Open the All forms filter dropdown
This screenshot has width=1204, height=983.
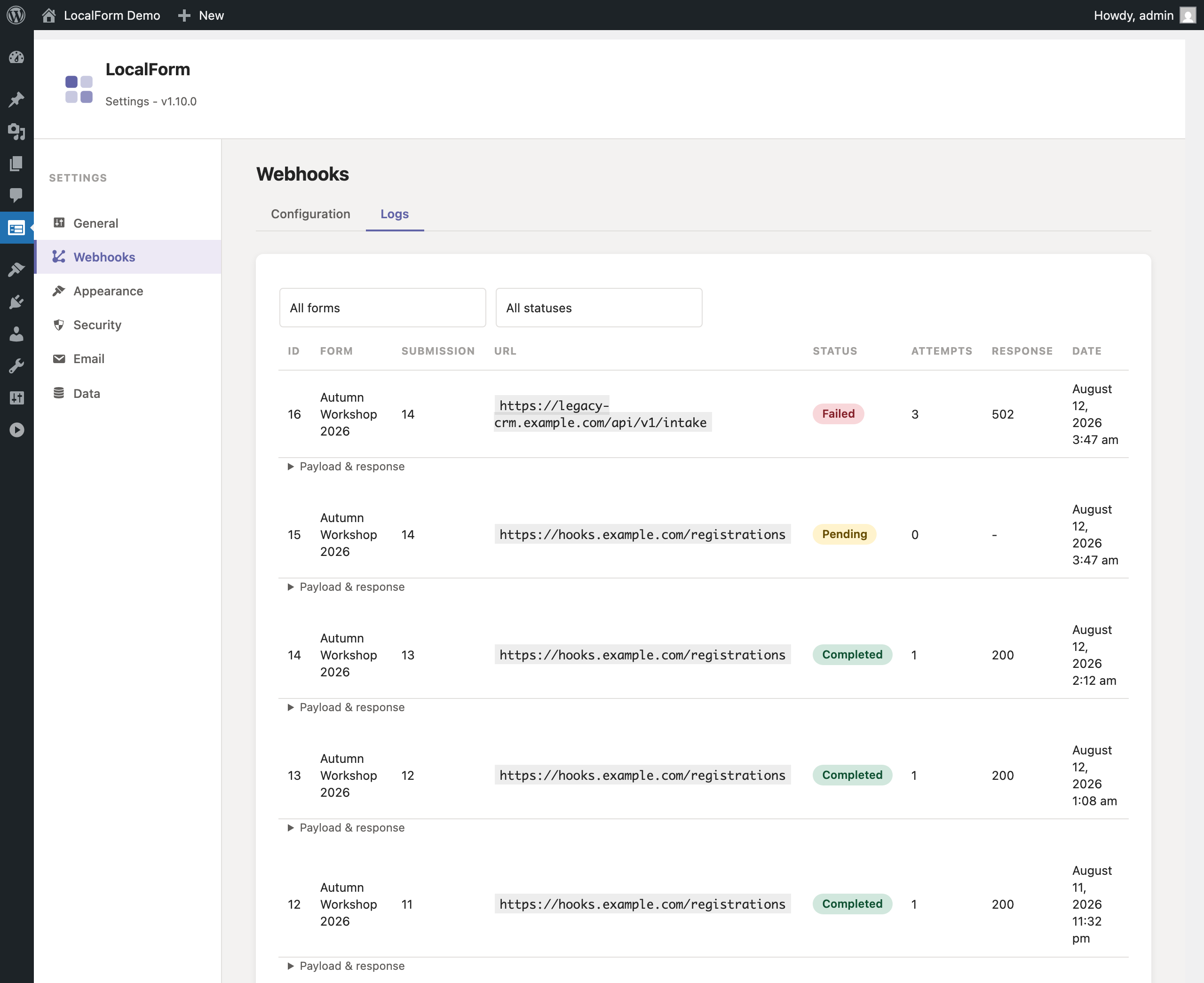point(383,308)
